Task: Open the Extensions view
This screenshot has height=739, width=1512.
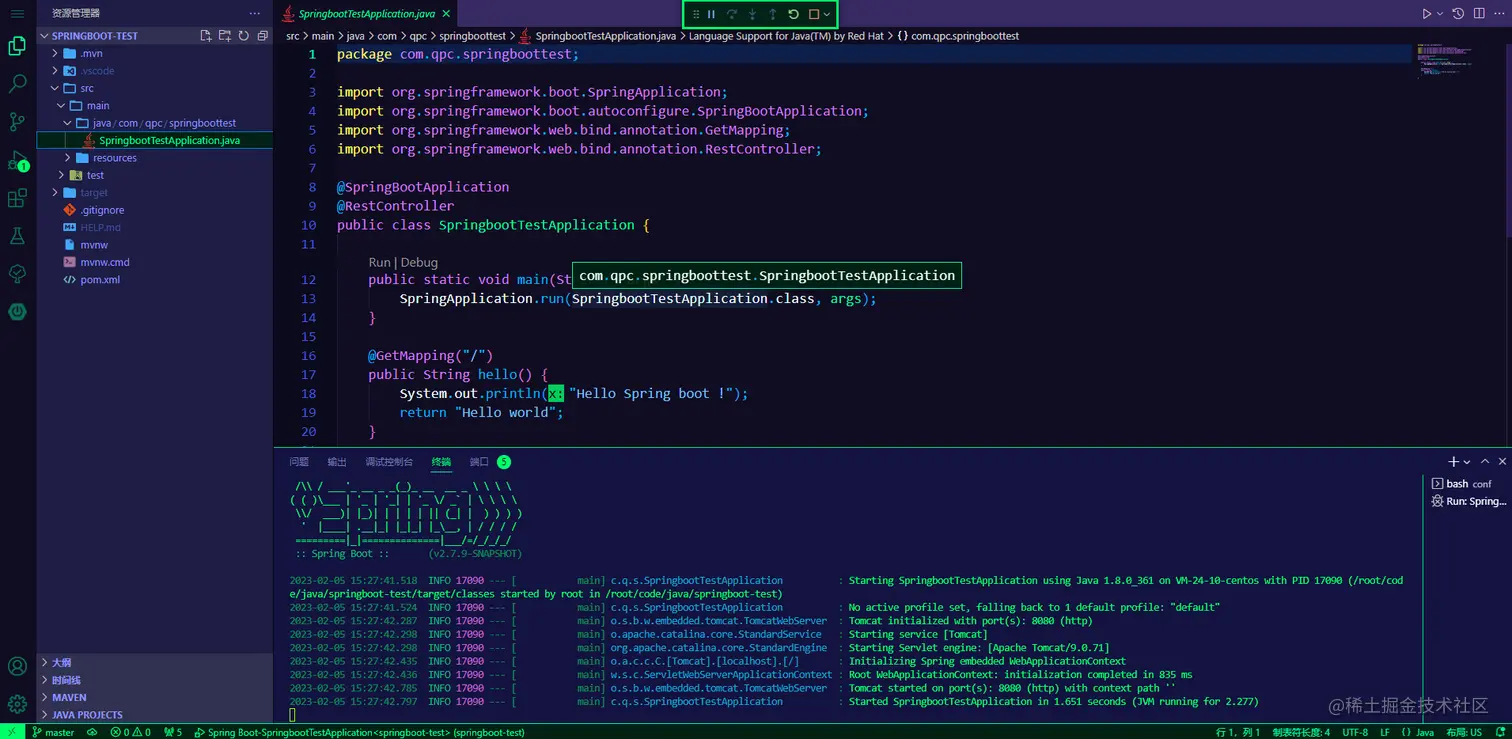Action: (x=17, y=198)
